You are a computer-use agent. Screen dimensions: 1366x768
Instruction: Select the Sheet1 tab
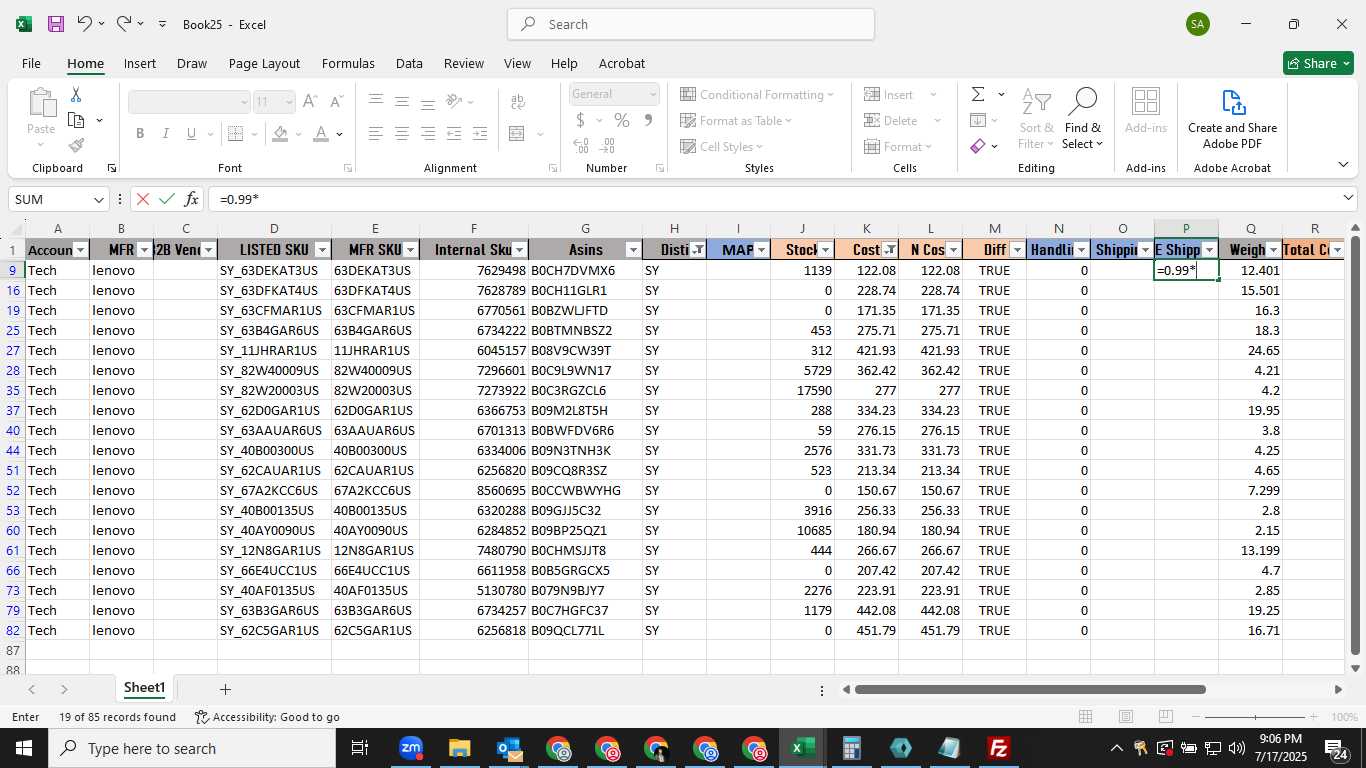144,688
